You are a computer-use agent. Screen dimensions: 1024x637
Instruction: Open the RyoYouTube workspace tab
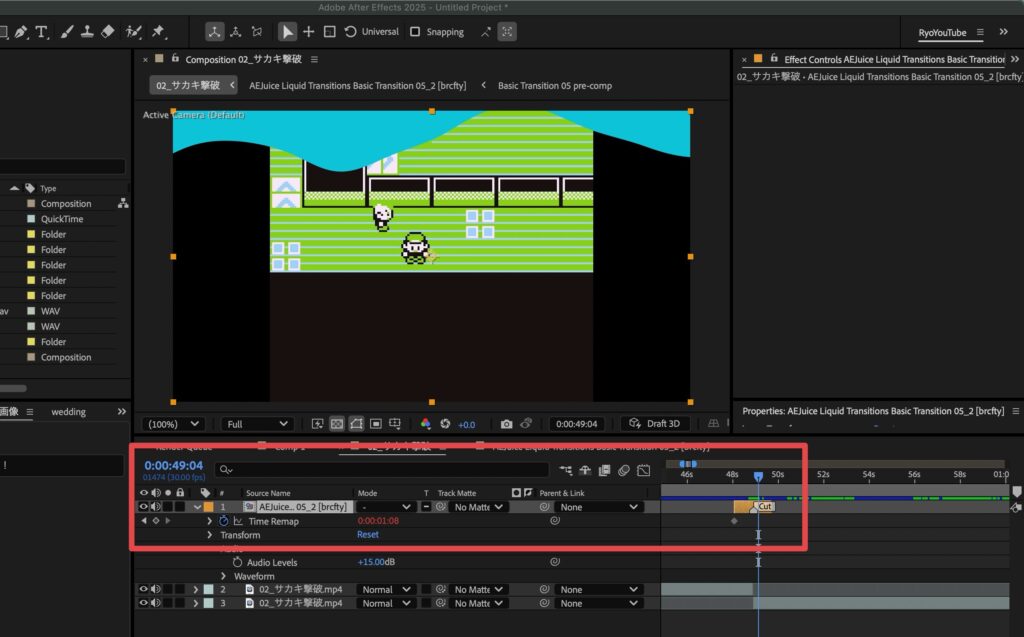pos(942,33)
